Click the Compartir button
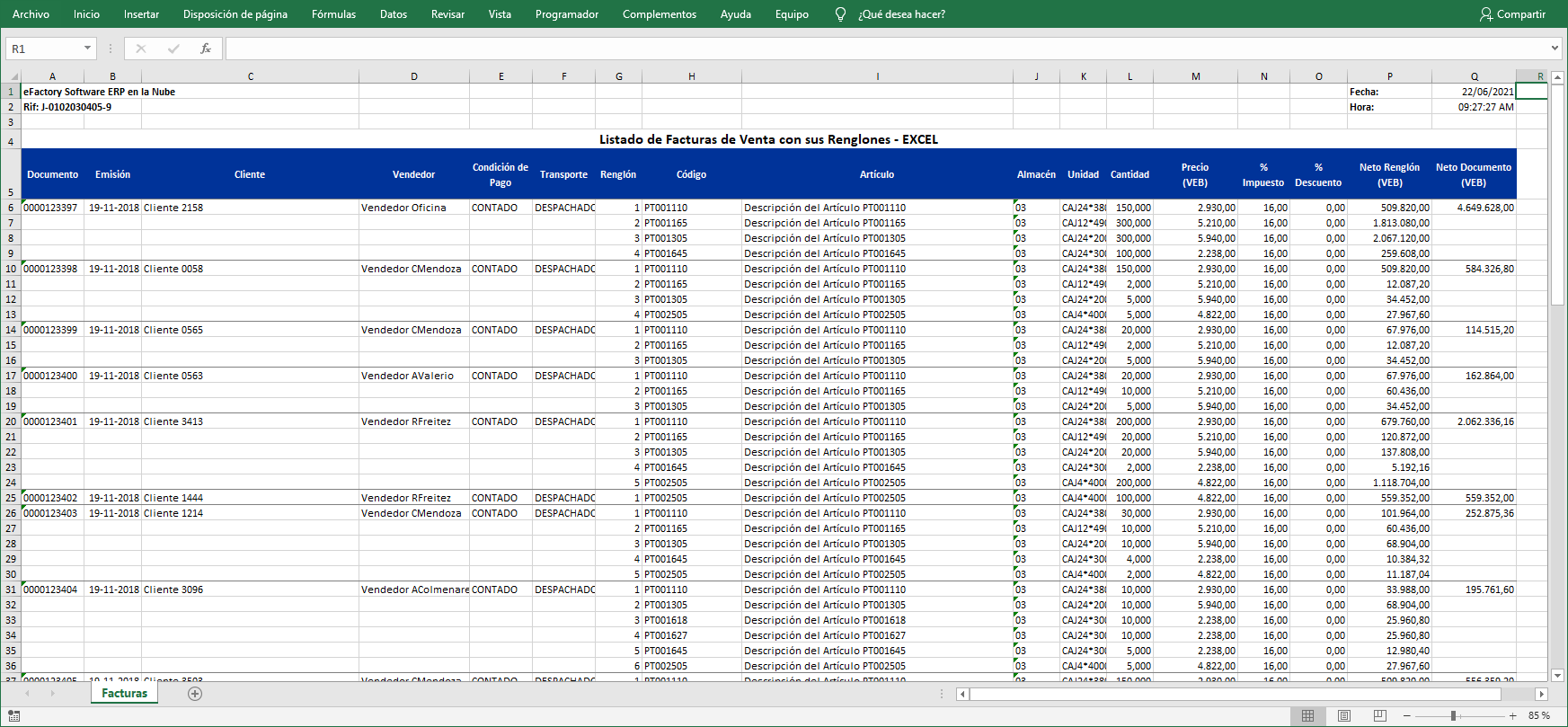Screen dimensions: 1568x727 tap(1512, 14)
